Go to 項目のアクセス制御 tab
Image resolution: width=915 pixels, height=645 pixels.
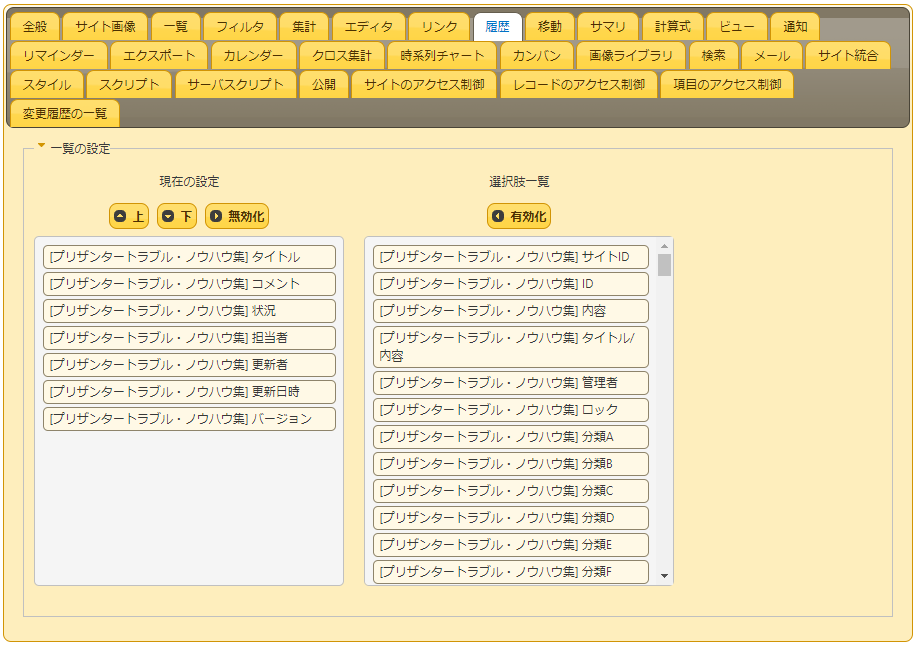click(727, 85)
